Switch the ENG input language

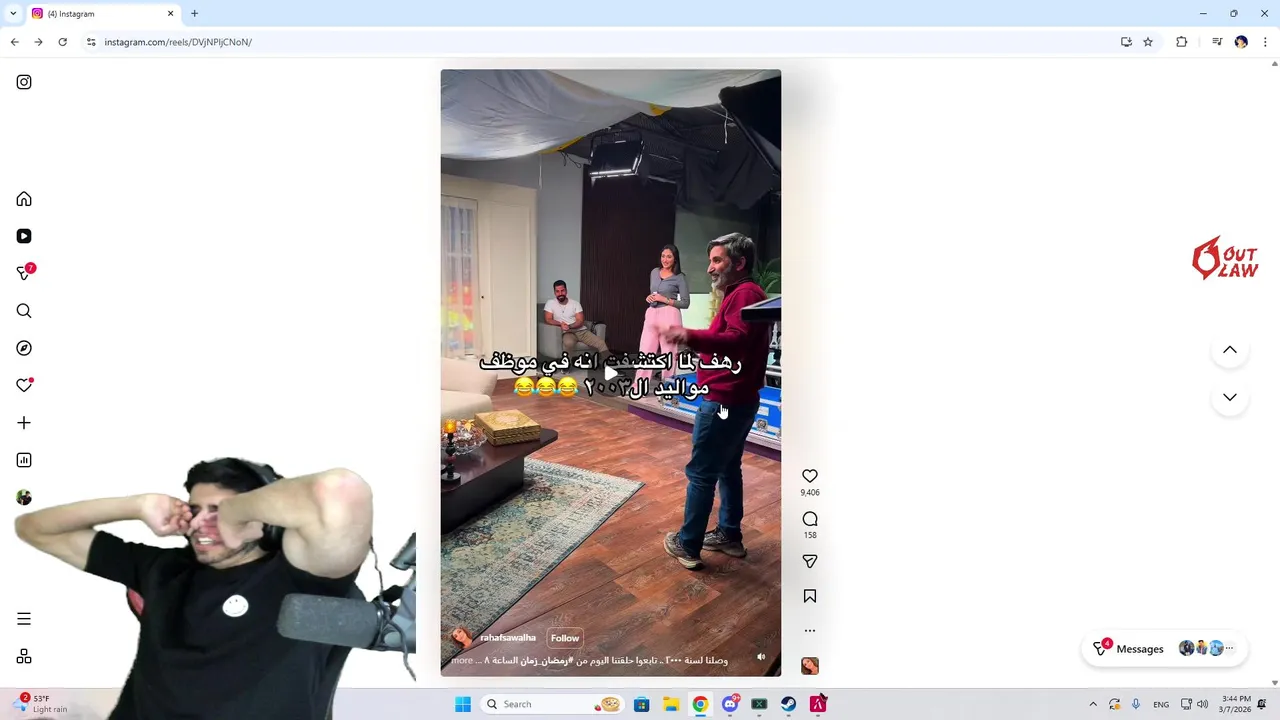pos(1161,704)
